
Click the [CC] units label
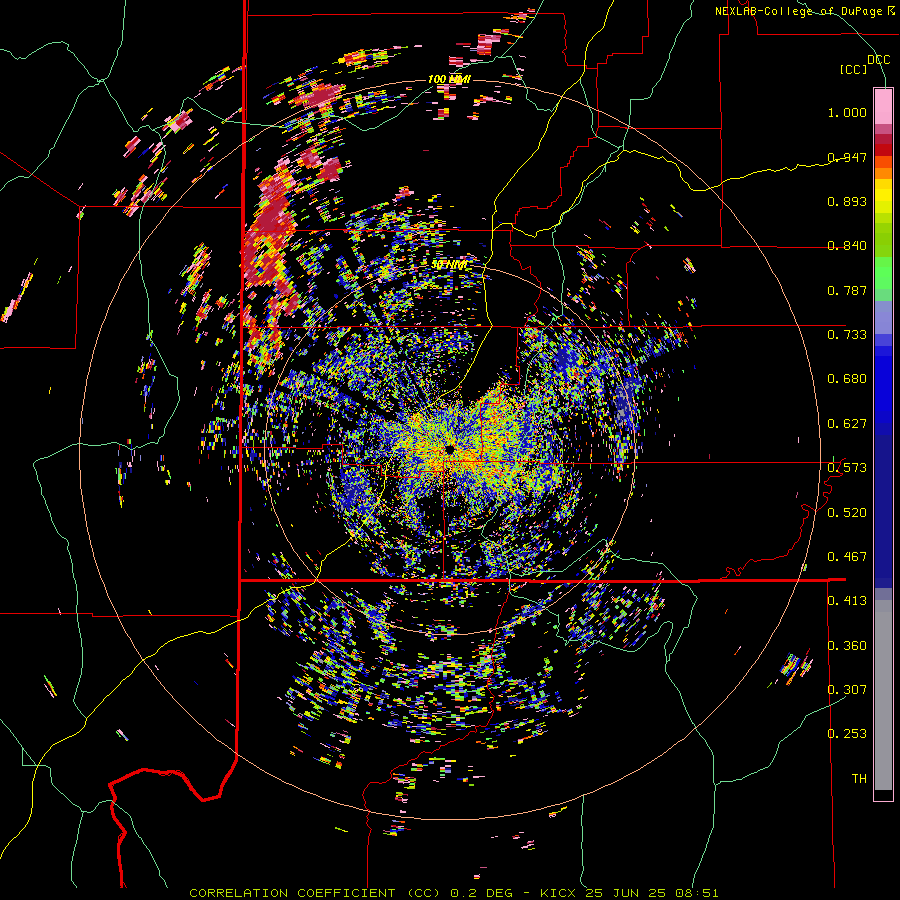pyautogui.click(x=853, y=69)
